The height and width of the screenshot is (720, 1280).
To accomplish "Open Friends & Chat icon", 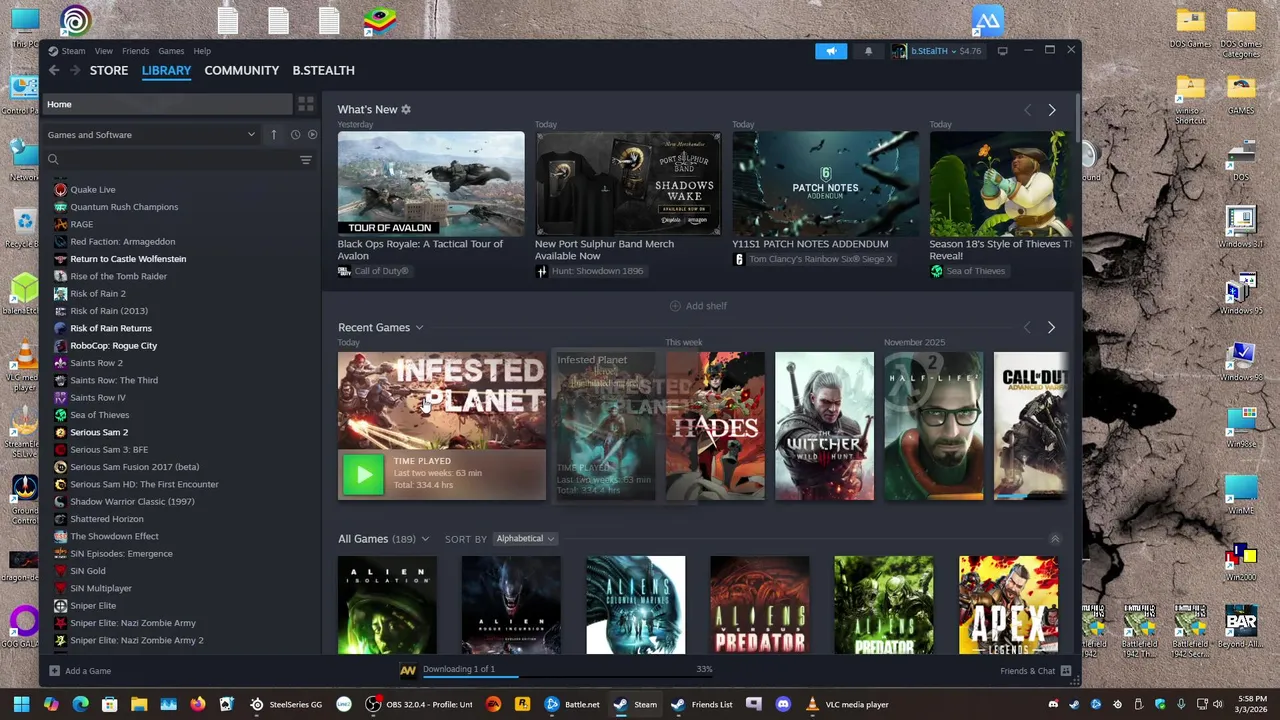I will point(1066,671).
